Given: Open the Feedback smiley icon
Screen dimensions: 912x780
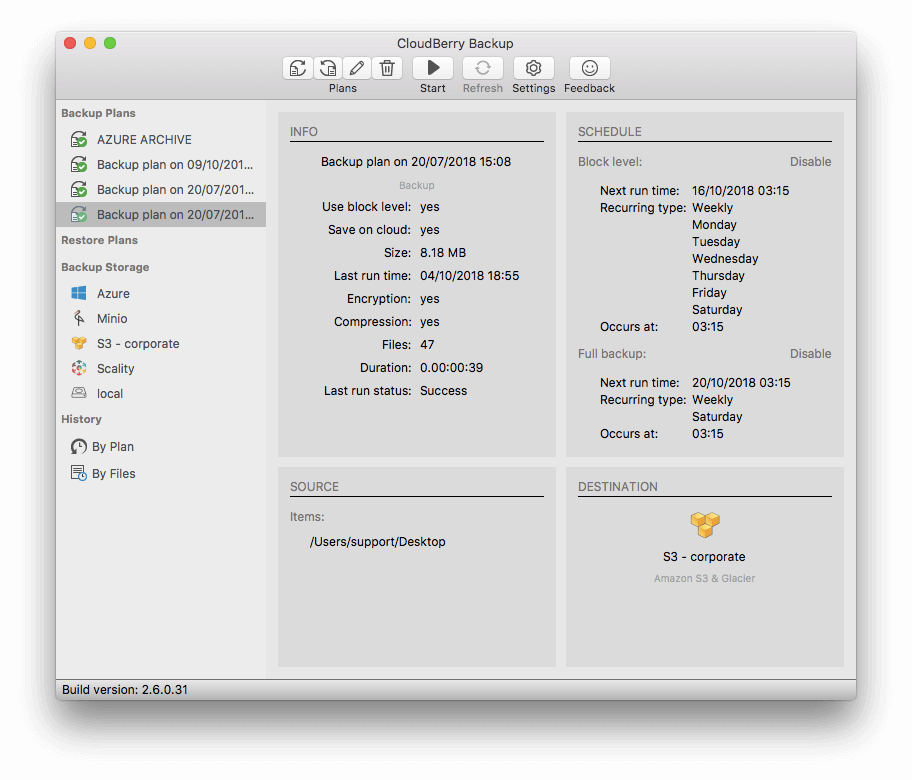Looking at the screenshot, I should 589,68.
